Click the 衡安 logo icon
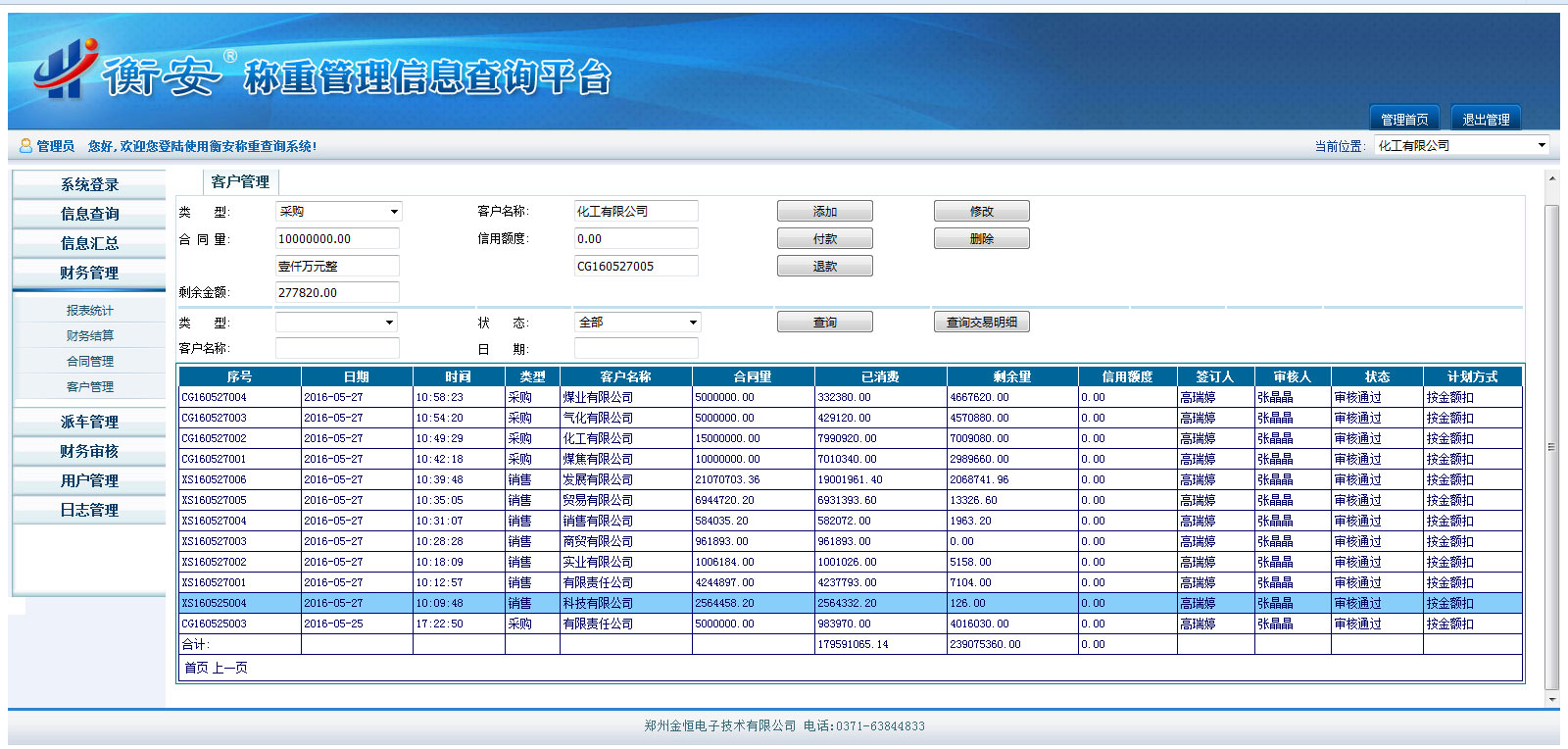 pos(65,70)
